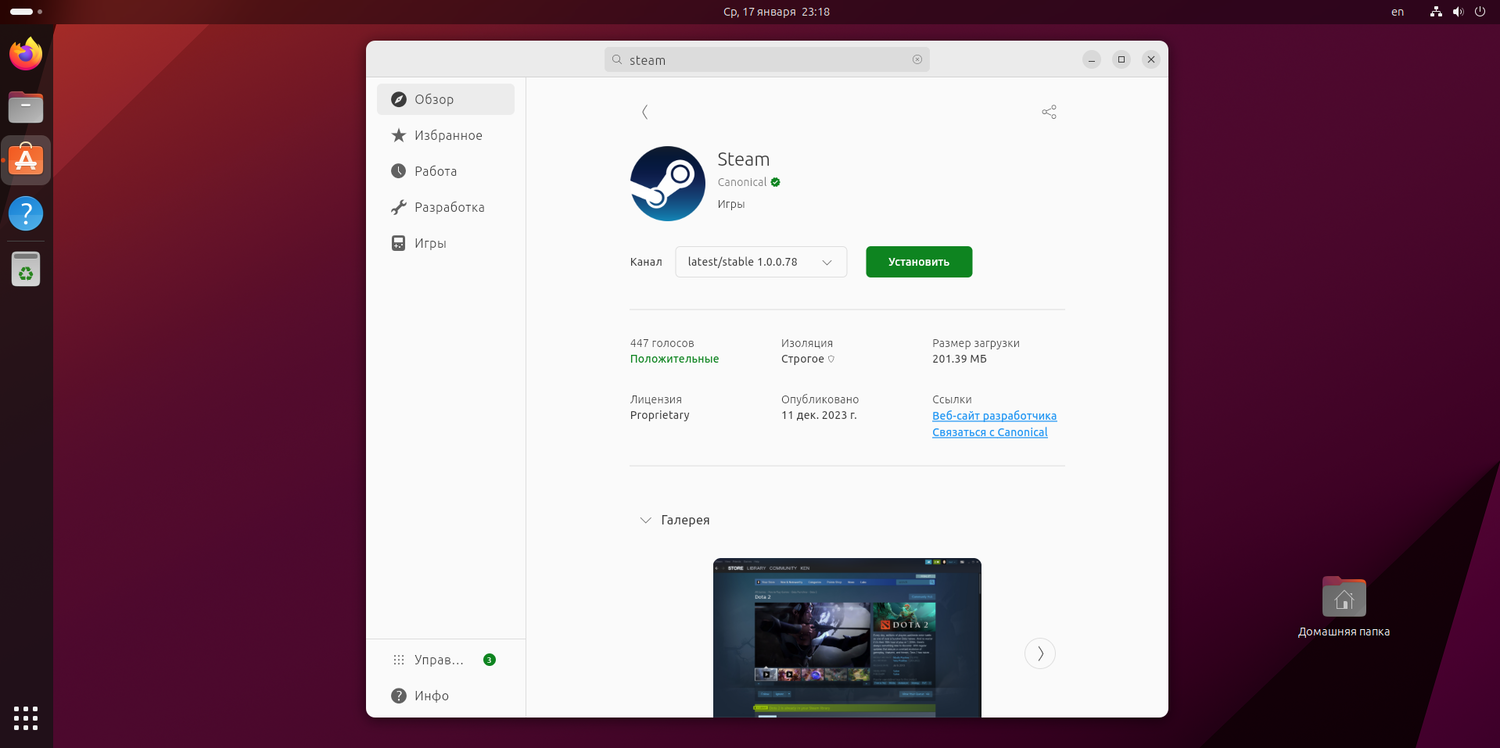Show applications grid in the dock
Screen dimensions: 1500x748
pyautogui.click(x=26, y=718)
